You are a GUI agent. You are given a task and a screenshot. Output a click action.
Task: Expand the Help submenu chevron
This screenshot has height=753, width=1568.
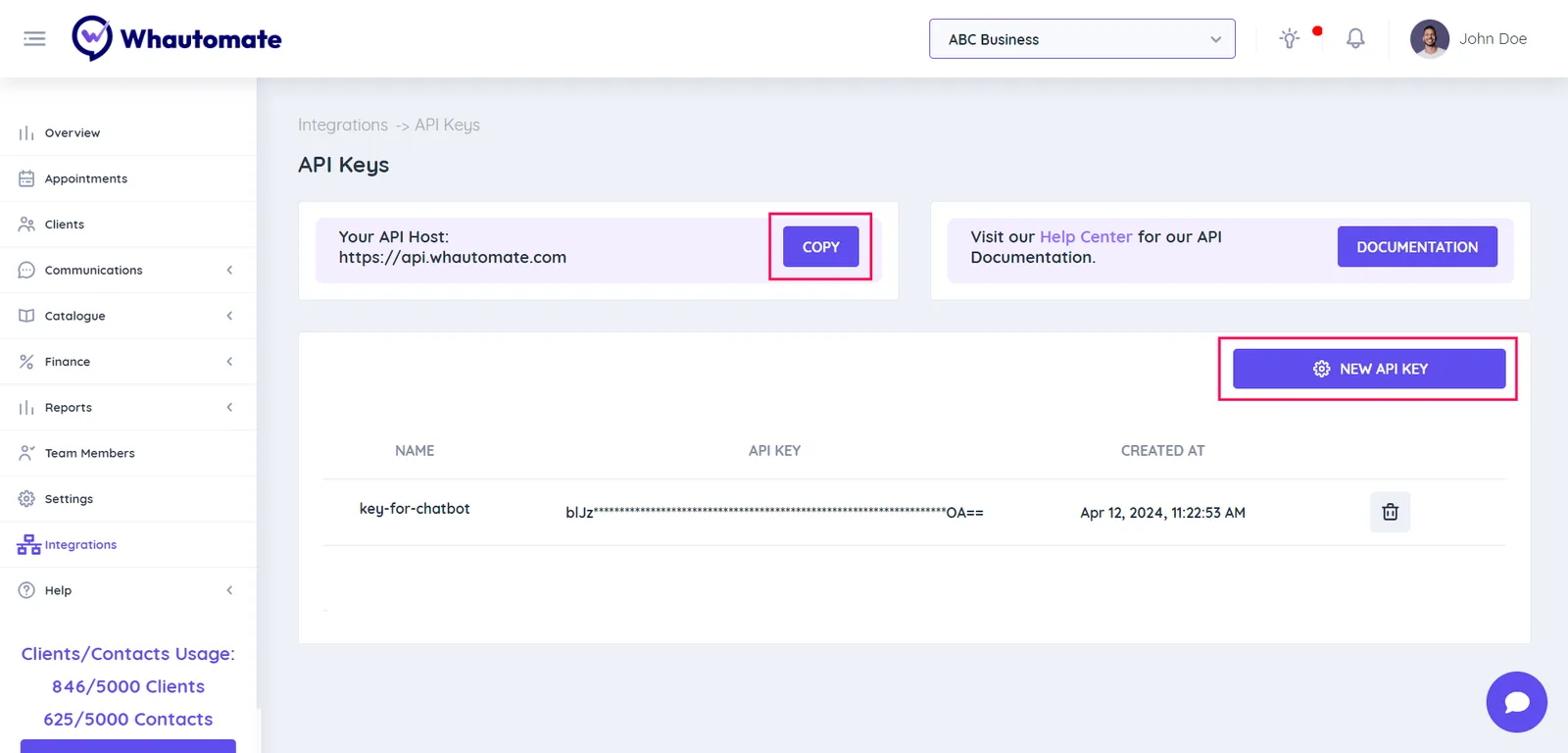click(x=229, y=590)
